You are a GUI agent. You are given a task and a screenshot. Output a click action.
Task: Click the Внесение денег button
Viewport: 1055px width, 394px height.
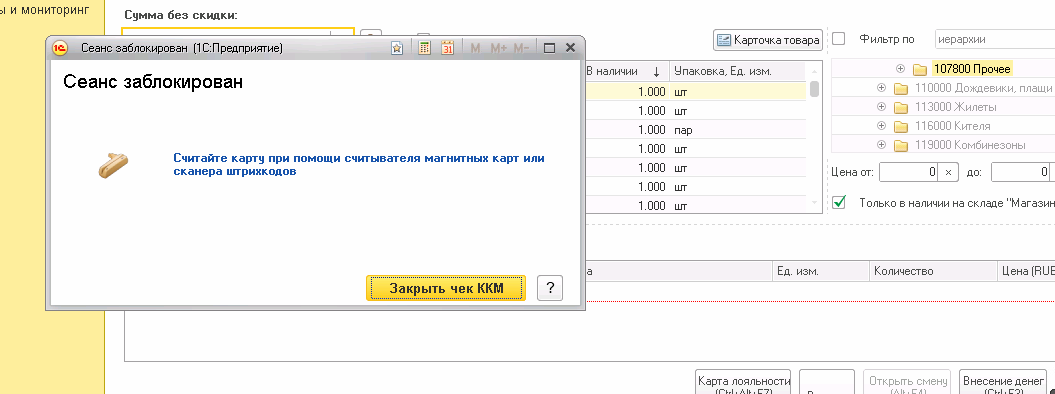[1002, 383]
